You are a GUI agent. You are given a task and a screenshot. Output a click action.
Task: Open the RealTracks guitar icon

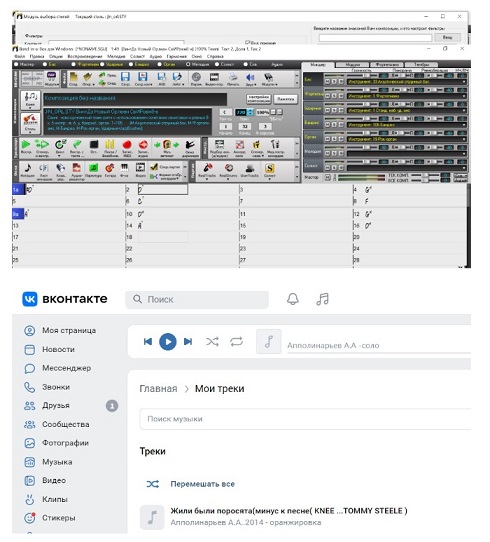tap(207, 168)
